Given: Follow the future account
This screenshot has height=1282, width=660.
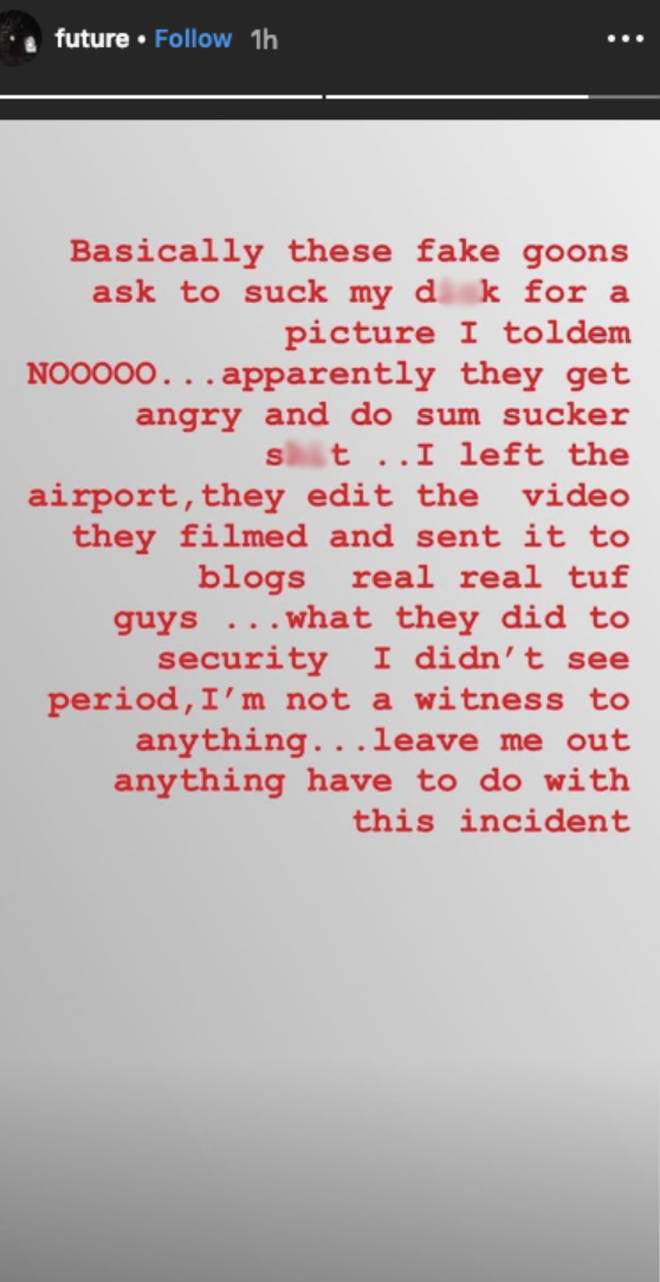Looking at the screenshot, I should [x=193, y=39].
